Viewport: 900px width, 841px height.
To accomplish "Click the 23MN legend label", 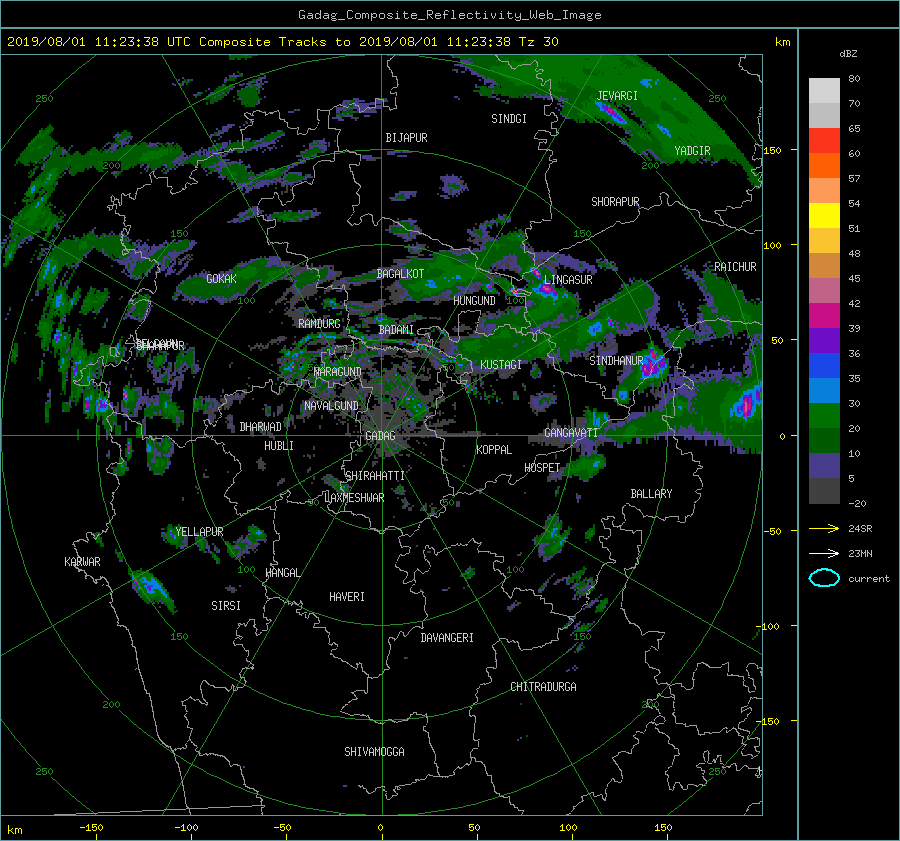I will (860, 553).
